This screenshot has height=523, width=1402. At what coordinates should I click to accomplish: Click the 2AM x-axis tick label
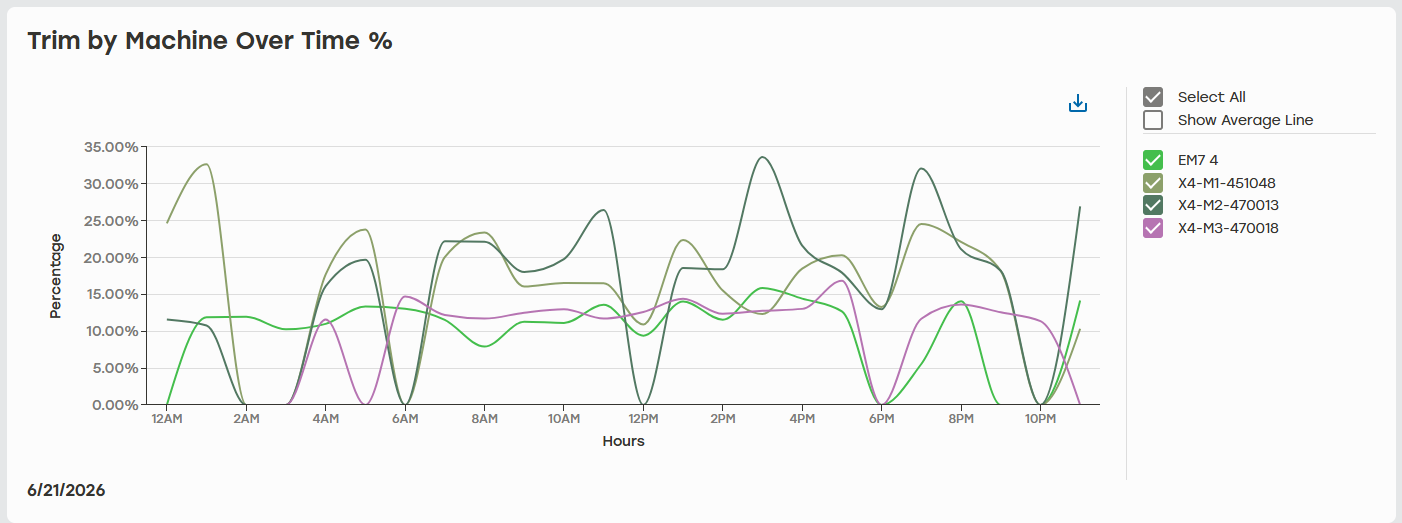click(x=246, y=418)
